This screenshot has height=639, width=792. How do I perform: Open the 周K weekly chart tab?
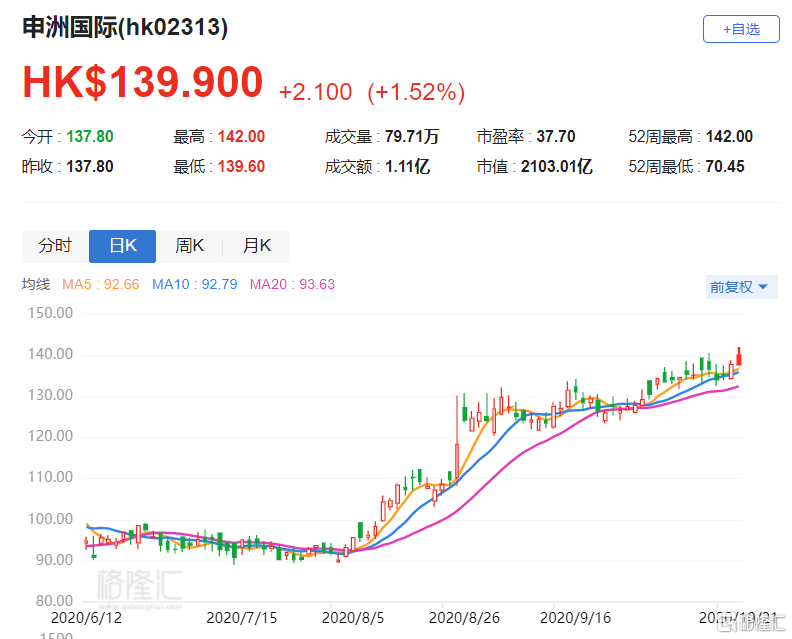pyautogui.click(x=189, y=246)
